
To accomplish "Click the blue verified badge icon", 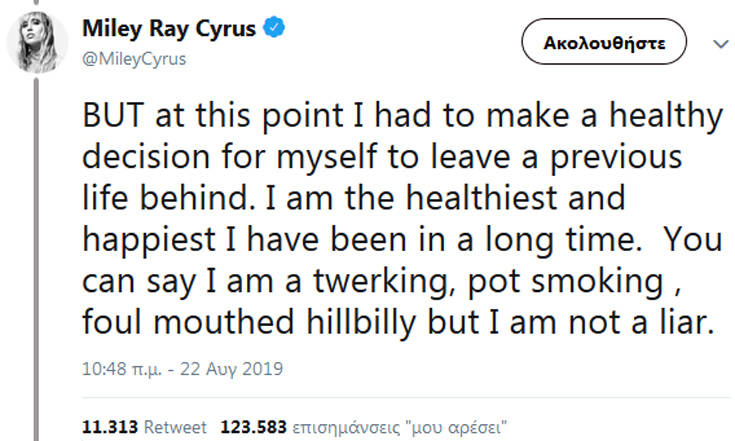I will click(274, 29).
